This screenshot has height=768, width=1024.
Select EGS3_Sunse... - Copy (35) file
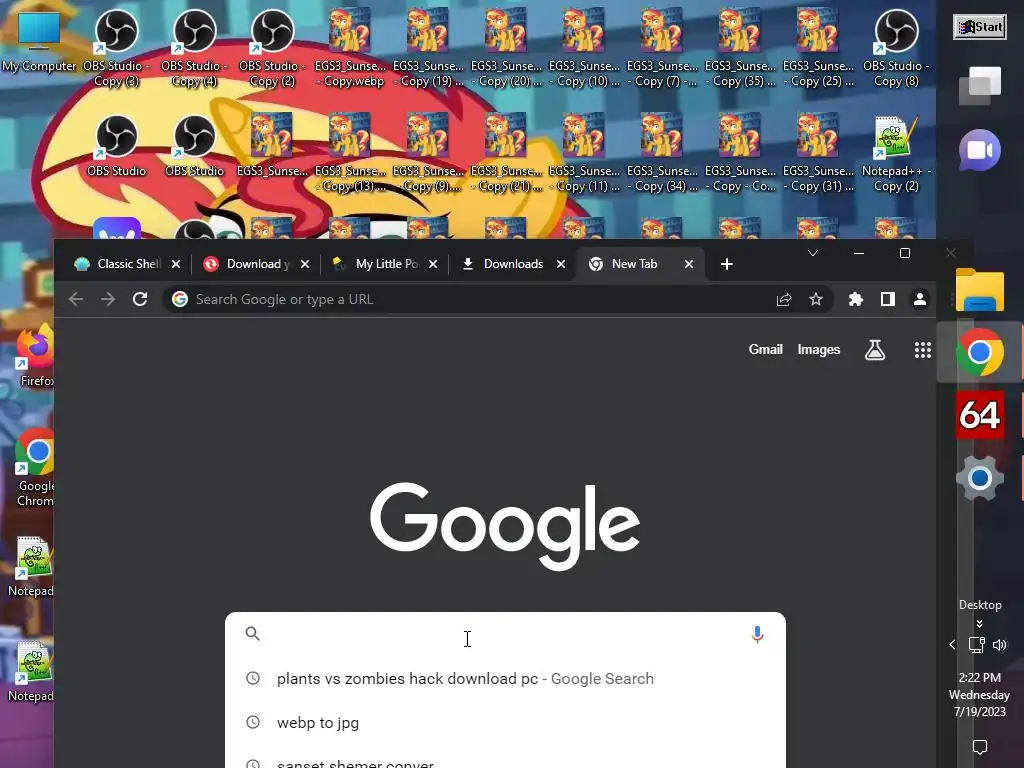[740, 48]
